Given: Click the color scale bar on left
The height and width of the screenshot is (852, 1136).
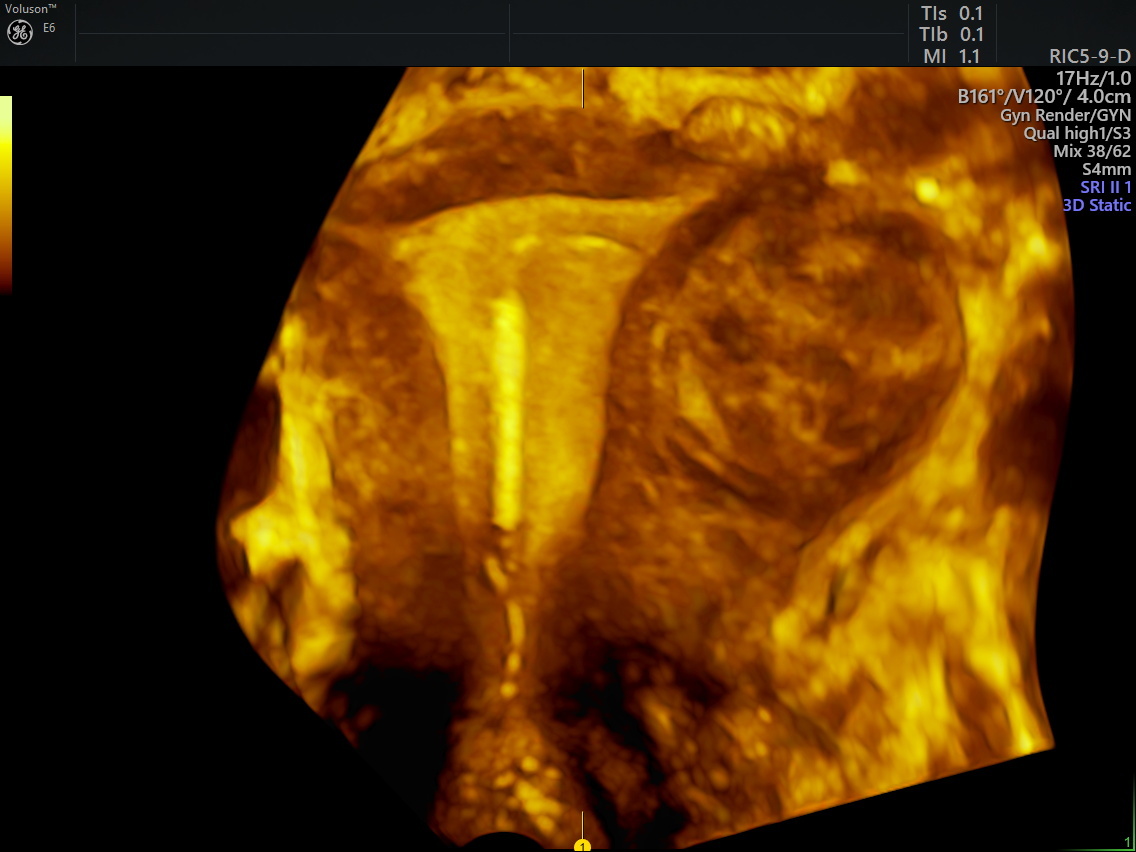Looking at the screenshot, I should 6,194.
